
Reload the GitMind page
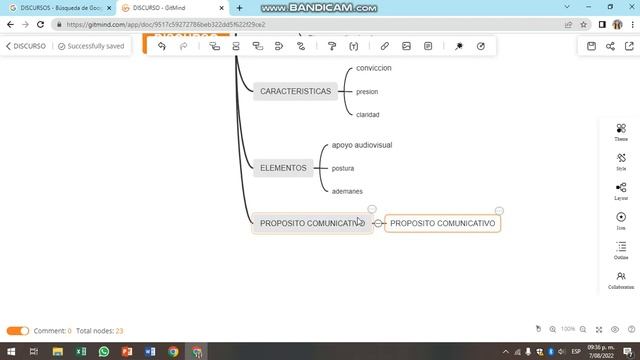tap(40, 24)
